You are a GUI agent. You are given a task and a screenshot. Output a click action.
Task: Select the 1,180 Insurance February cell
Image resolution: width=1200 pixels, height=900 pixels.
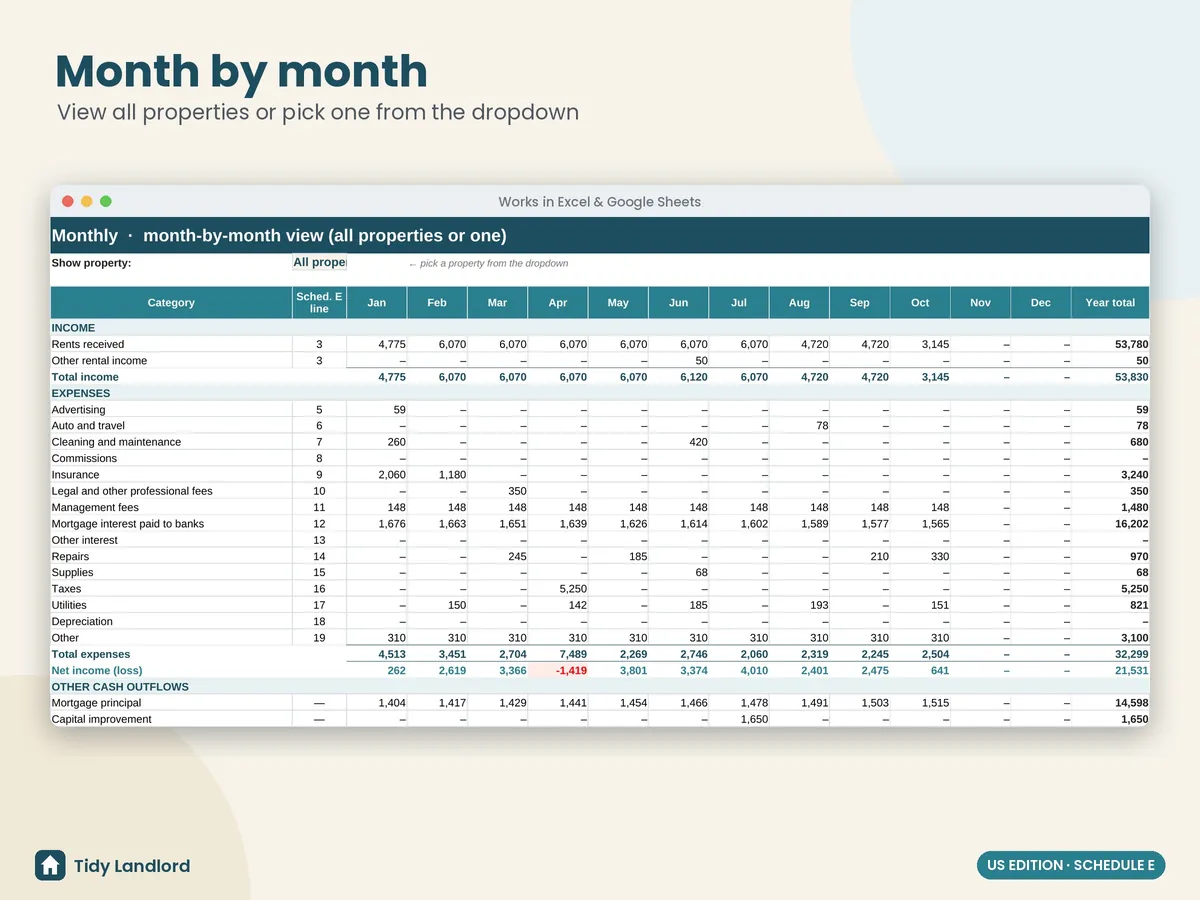click(x=437, y=475)
